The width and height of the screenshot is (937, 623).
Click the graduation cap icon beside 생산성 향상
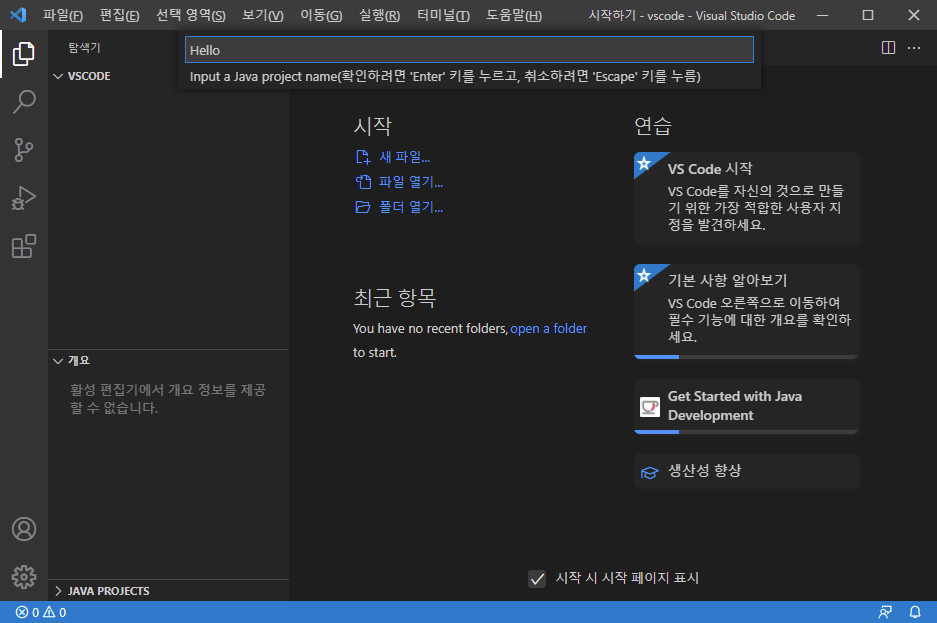click(650, 472)
